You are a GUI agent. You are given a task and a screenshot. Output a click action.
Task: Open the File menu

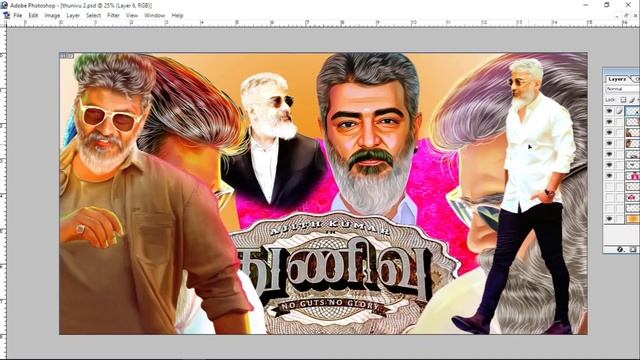(x=18, y=16)
